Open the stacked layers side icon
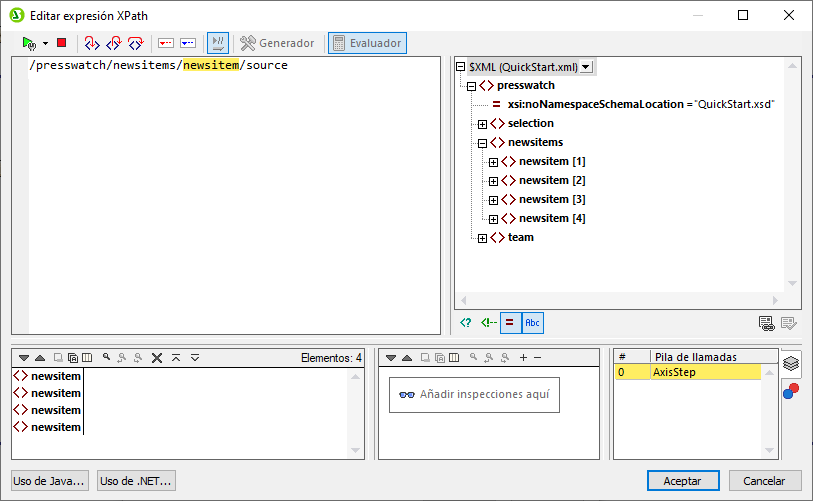This screenshot has width=813, height=501. coord(790,363)
